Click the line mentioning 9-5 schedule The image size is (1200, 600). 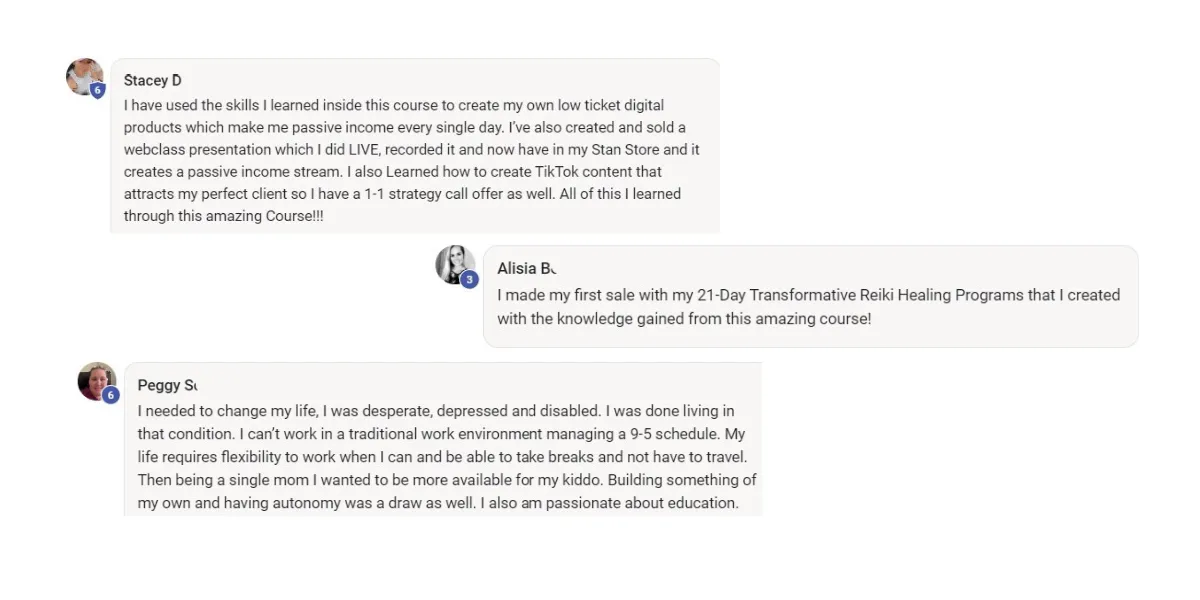[441, 434]
